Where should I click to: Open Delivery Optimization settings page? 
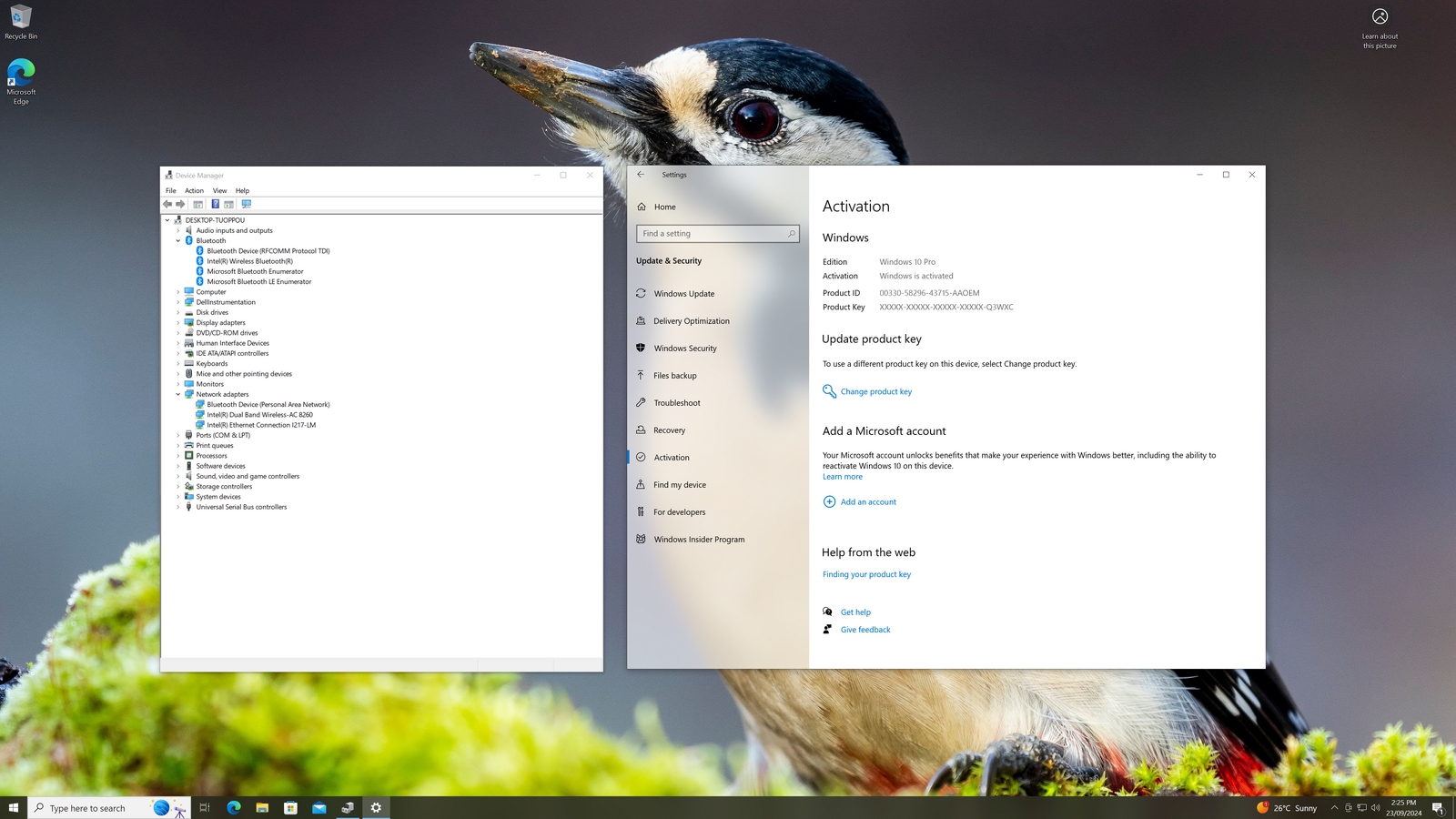[691, 321]
